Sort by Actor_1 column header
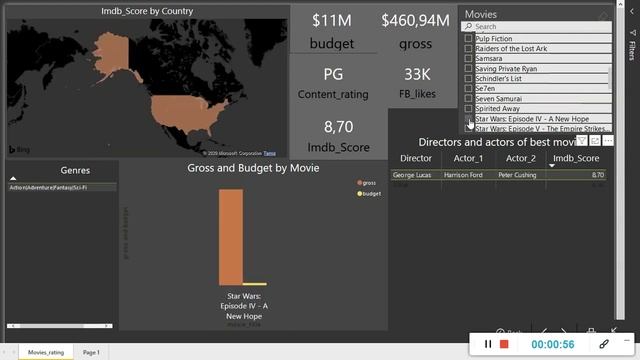This screenshot has height=360, width=640. [x=468, y=158]
